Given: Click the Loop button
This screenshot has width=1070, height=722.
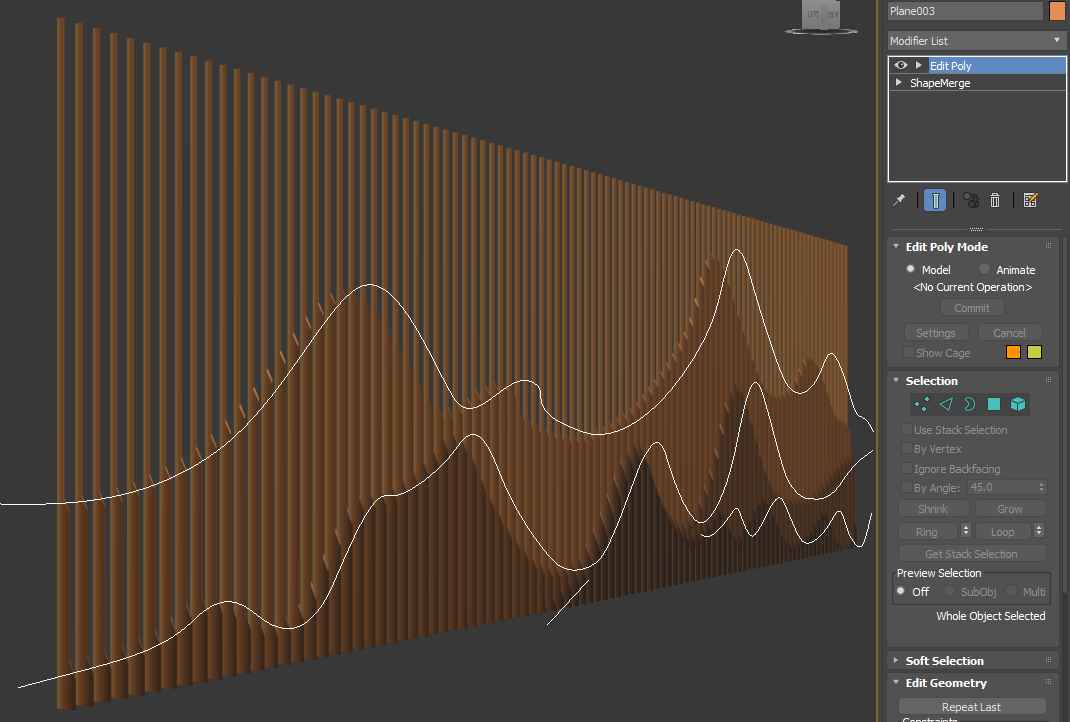Looking at the screenshot, I should click(x=1002, y=531).
